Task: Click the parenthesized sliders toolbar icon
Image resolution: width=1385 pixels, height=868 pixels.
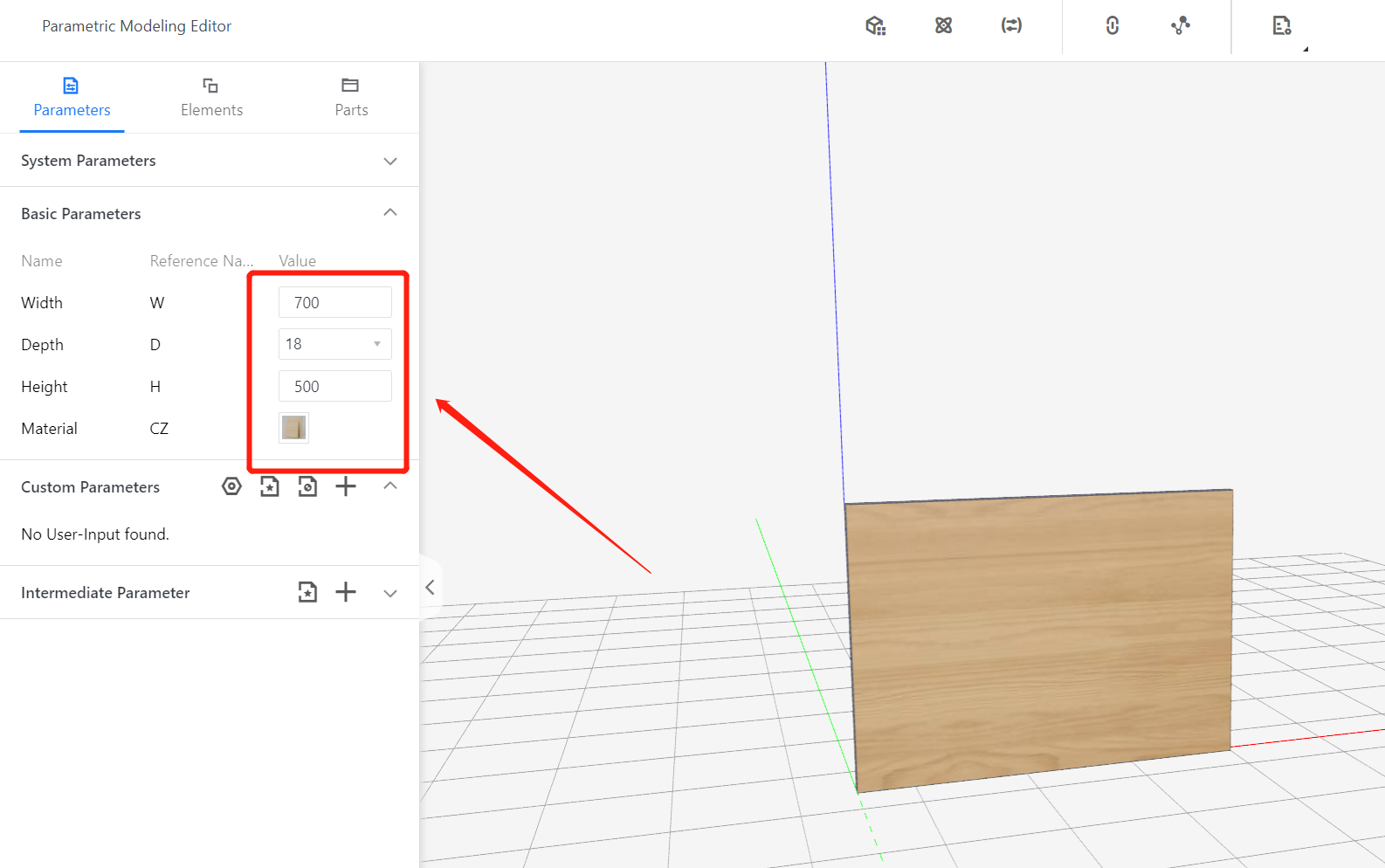Action: 1011,26
